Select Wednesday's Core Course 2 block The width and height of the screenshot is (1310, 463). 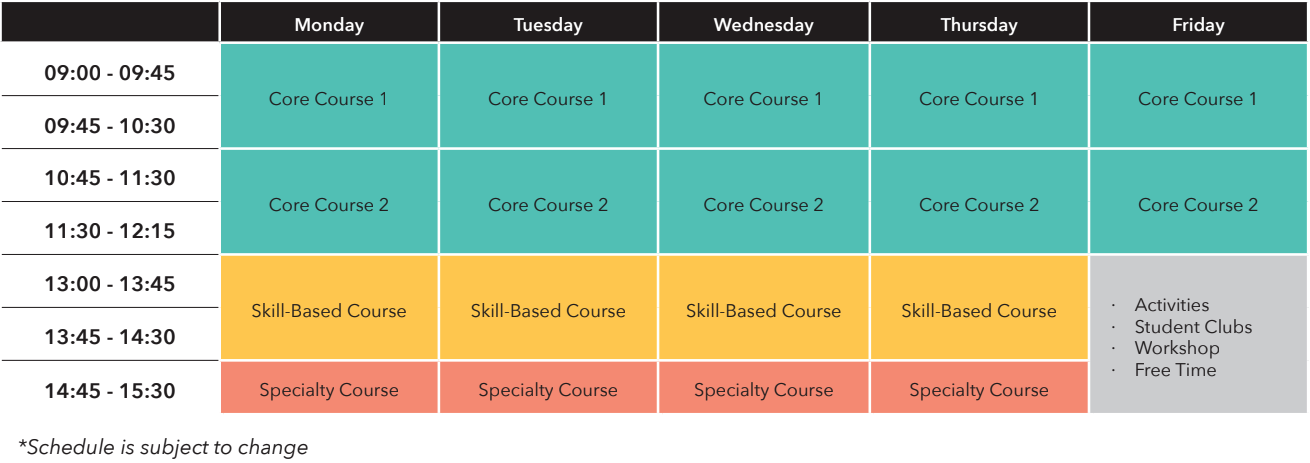pos(763,205)
